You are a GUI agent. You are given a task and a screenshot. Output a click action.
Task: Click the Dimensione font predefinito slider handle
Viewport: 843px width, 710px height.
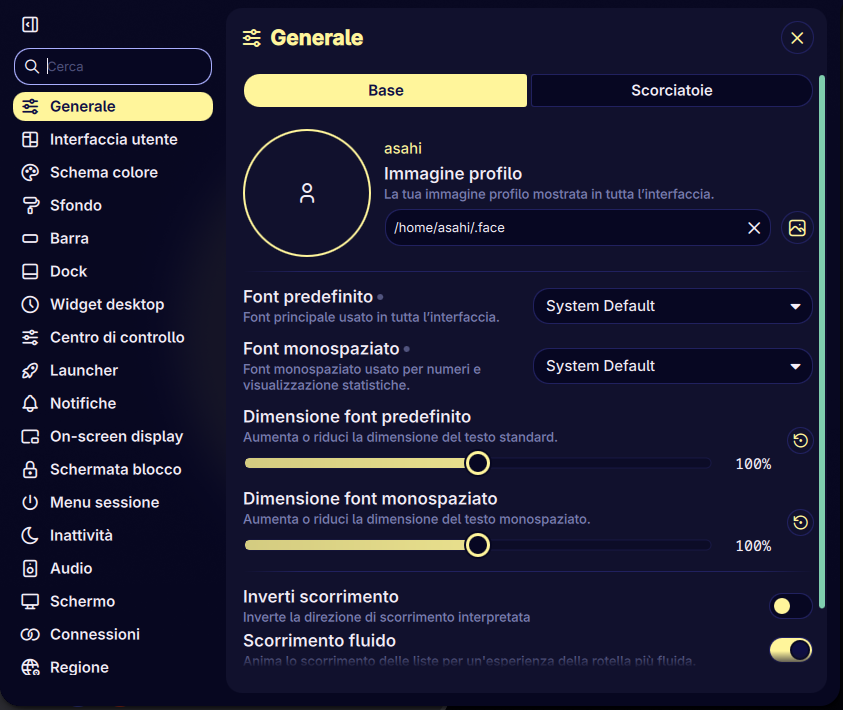point(477,463)
